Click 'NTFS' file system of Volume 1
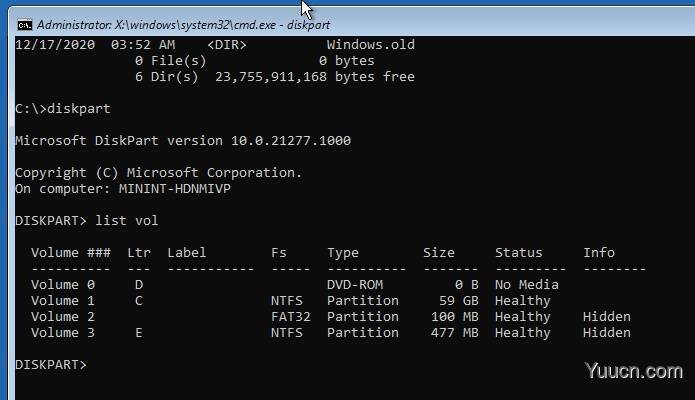The height and width of the screenshot is (400, 695). click(x=287, y=300)
